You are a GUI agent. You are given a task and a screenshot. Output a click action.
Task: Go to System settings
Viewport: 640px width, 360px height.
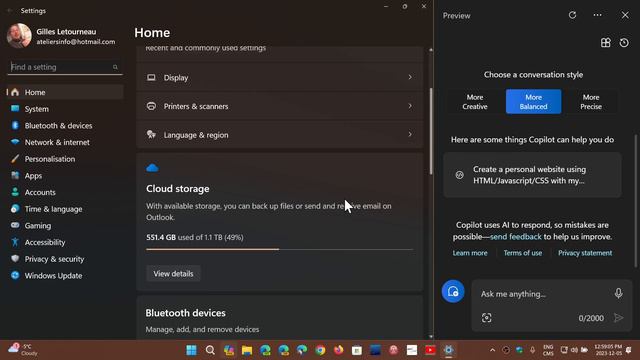click(x=65, y=109)
